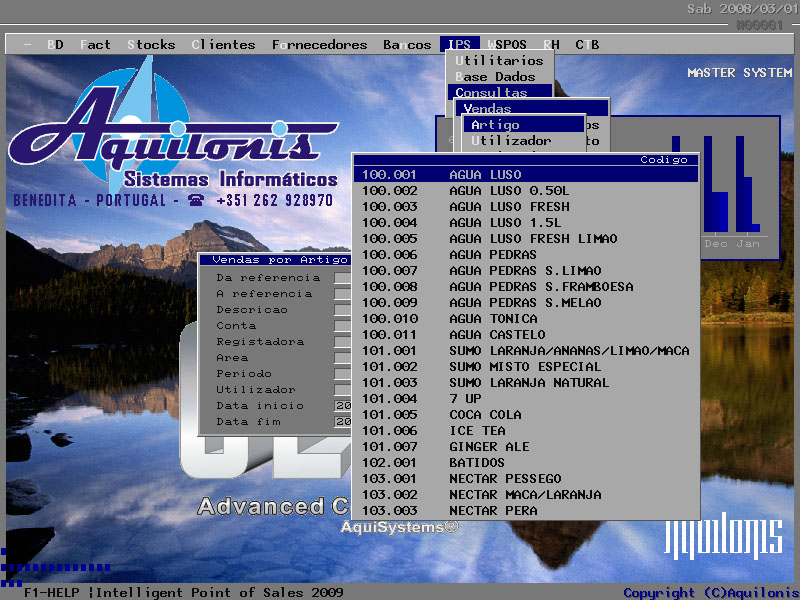Expand the Vendas submenu
800x600 pixels.
tap(488, 109)
